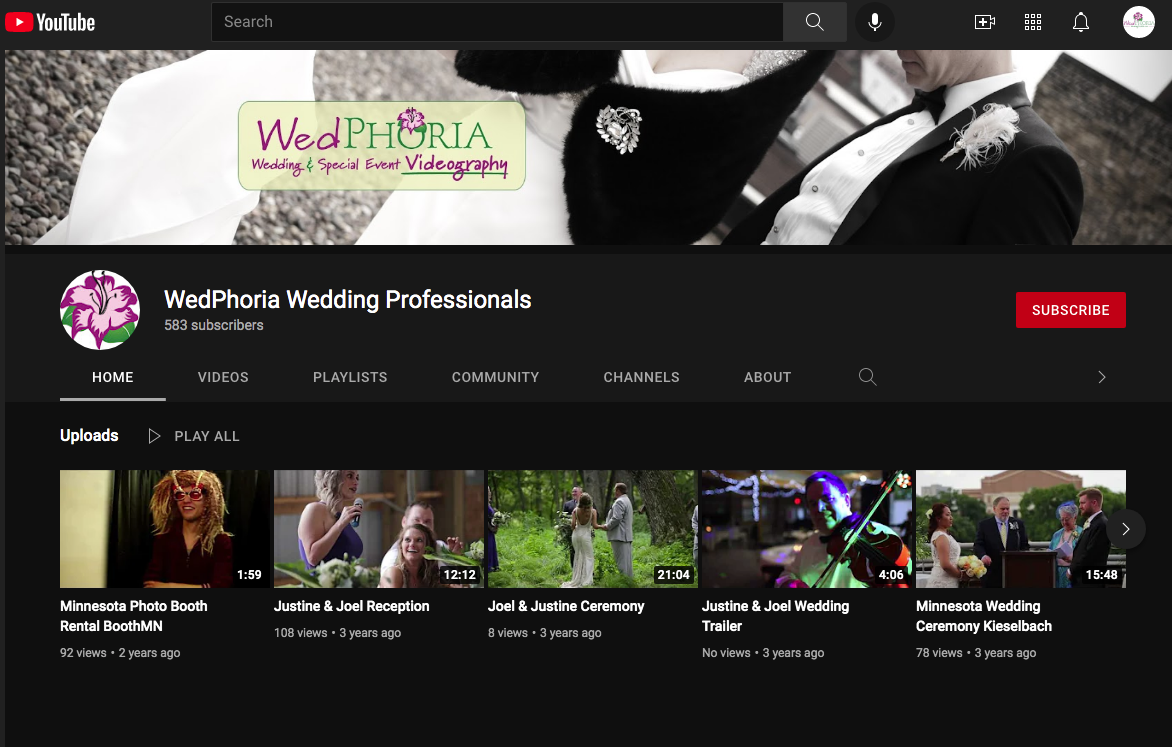Type in the YouTube search field
Screen dimensions: 1172x747
(x=496, y=22)
